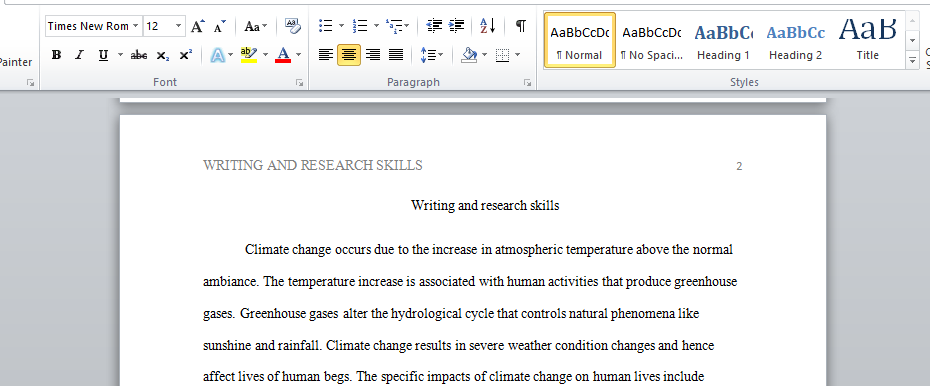Open the numbering library dropdown arrow
Screen dimensions: 930x386
click(x=376, y=25)
